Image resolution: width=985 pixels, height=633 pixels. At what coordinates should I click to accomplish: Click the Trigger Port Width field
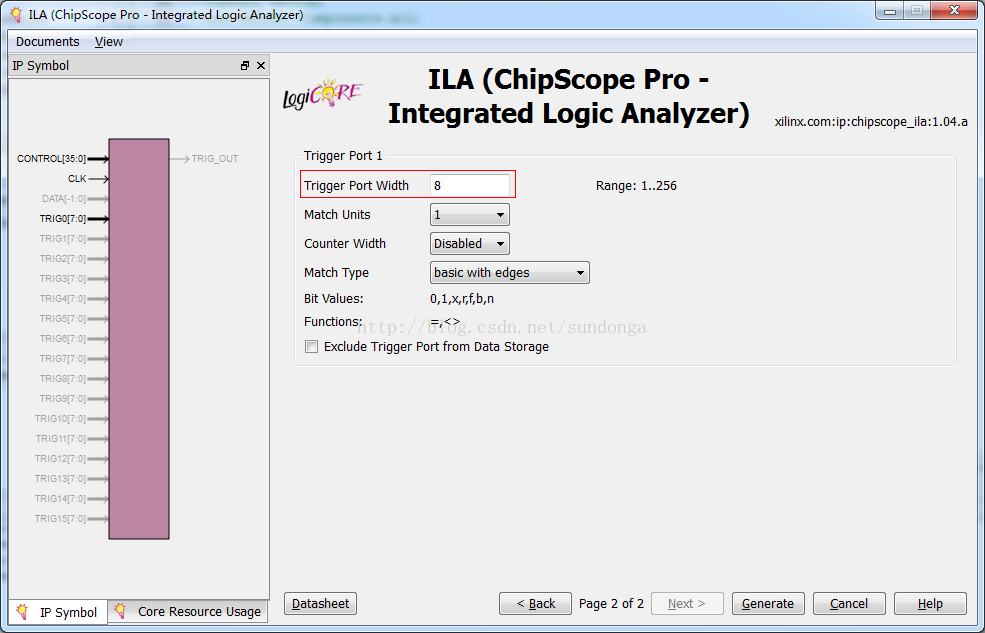click(x=470, y=185)
